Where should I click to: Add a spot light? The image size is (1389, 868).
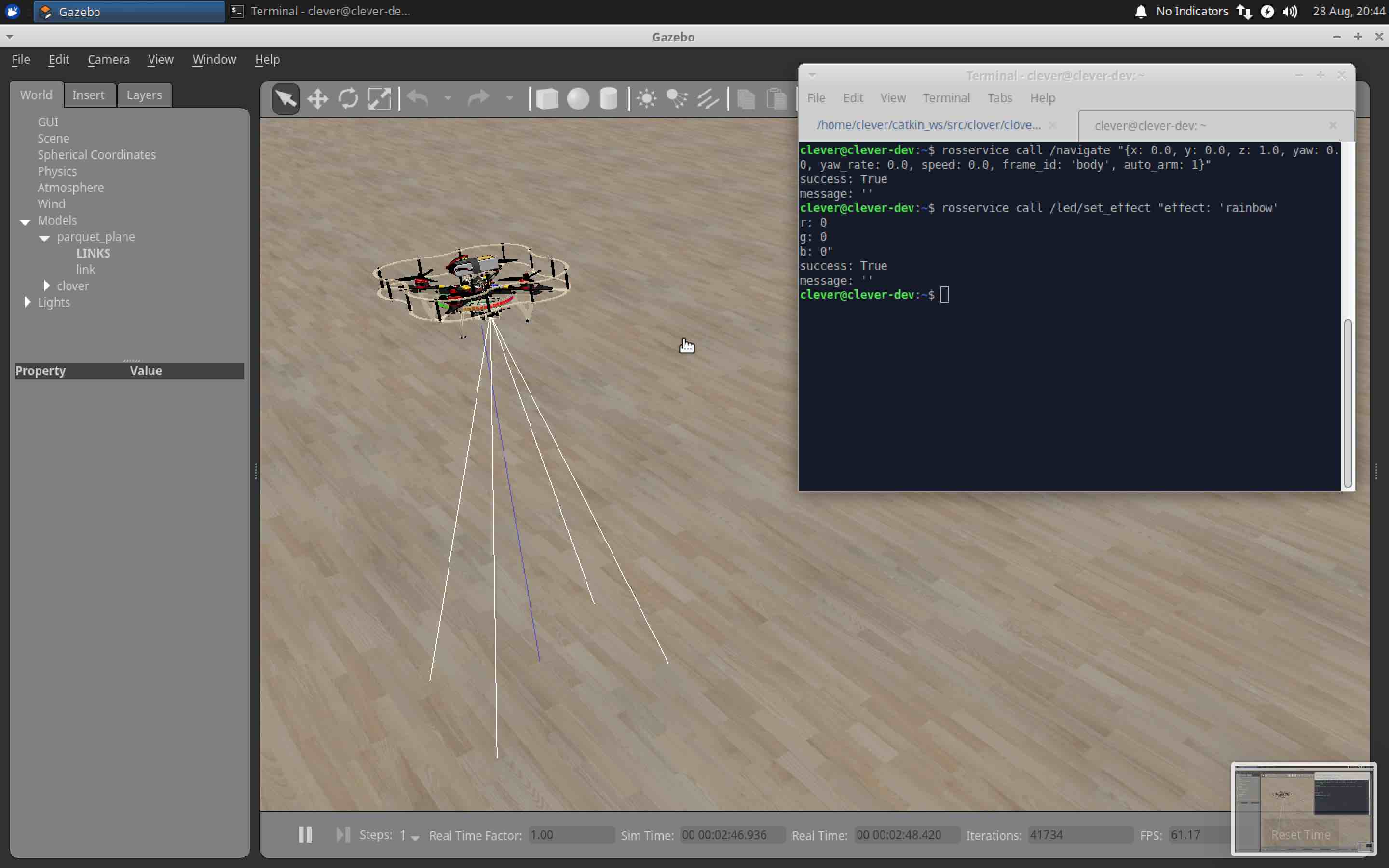click(x=677, y=99)
